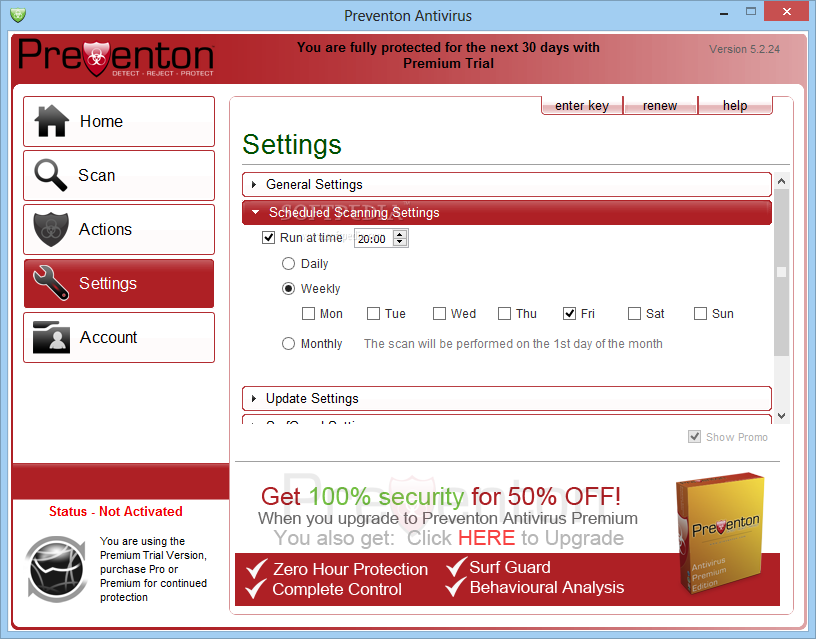Check the Thu day checkbox
Screen dimensions: 816x639
point(504,313)
